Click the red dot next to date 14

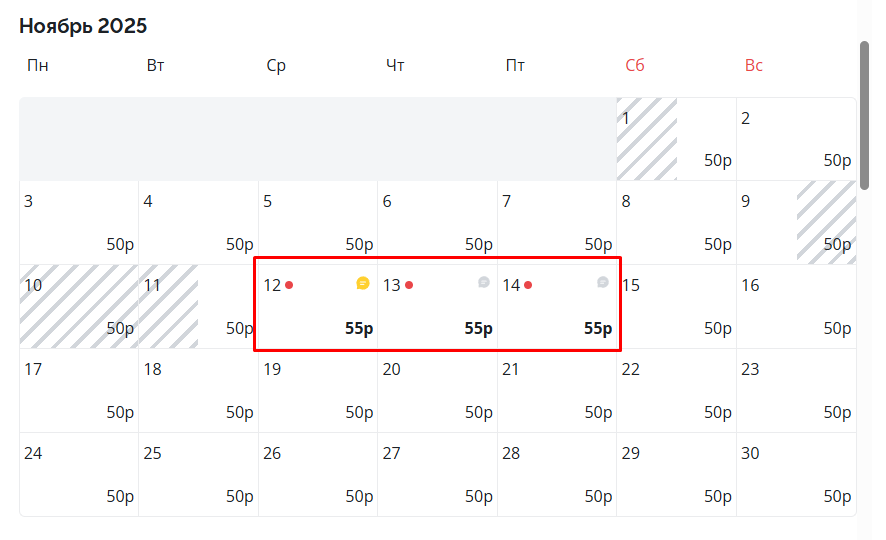coord(528,285)
